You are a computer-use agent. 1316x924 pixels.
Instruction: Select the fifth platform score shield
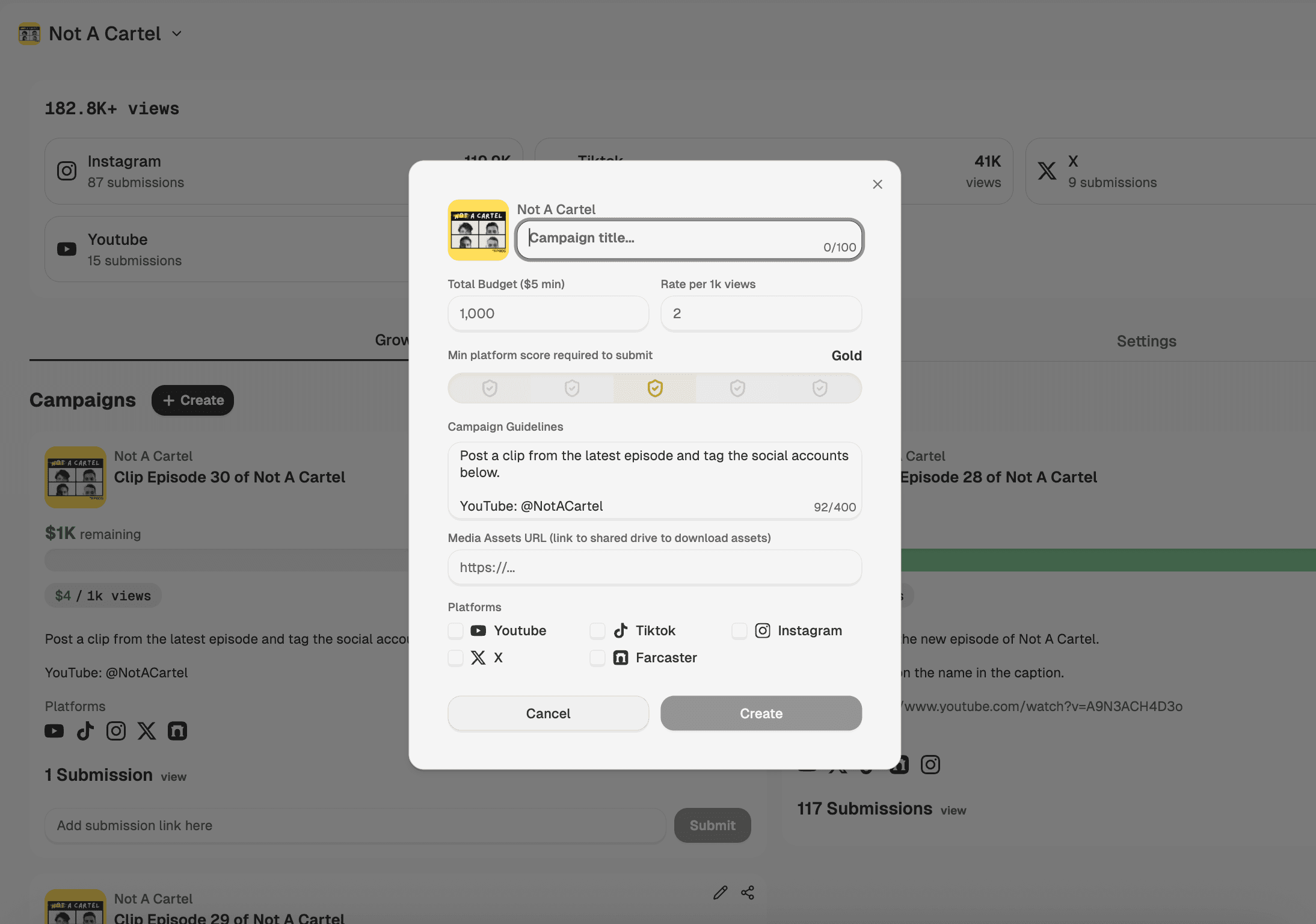(820, 388)
